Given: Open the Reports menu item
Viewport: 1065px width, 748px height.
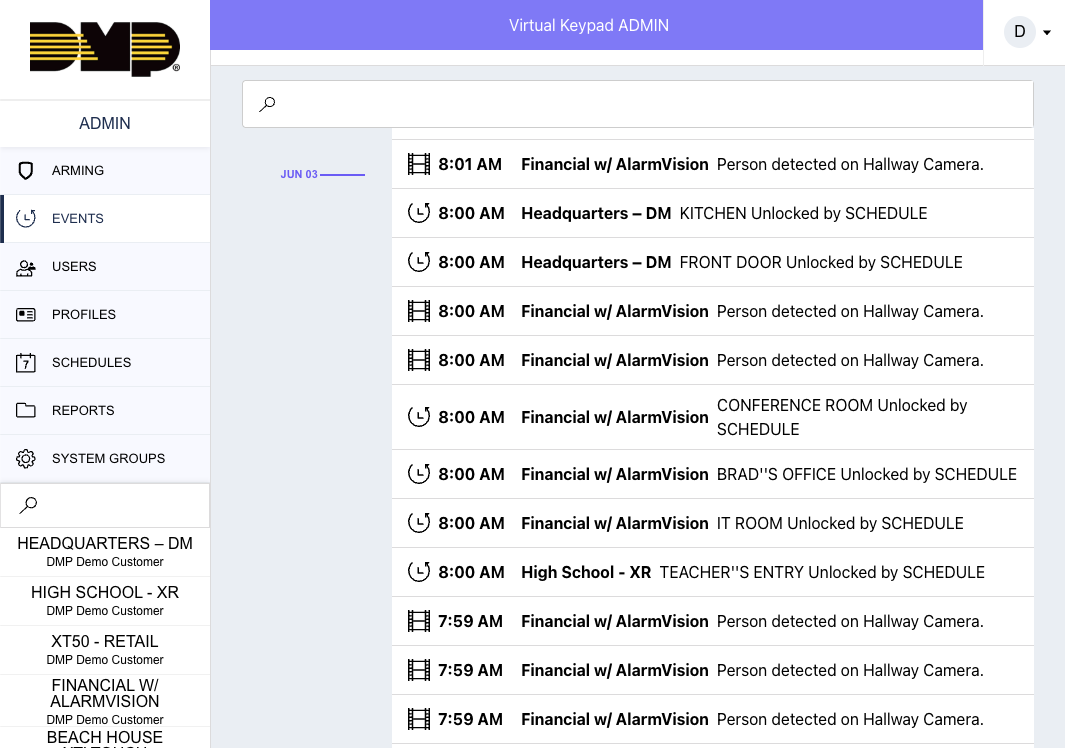Looking at the screenshot, I should (105, 410).
